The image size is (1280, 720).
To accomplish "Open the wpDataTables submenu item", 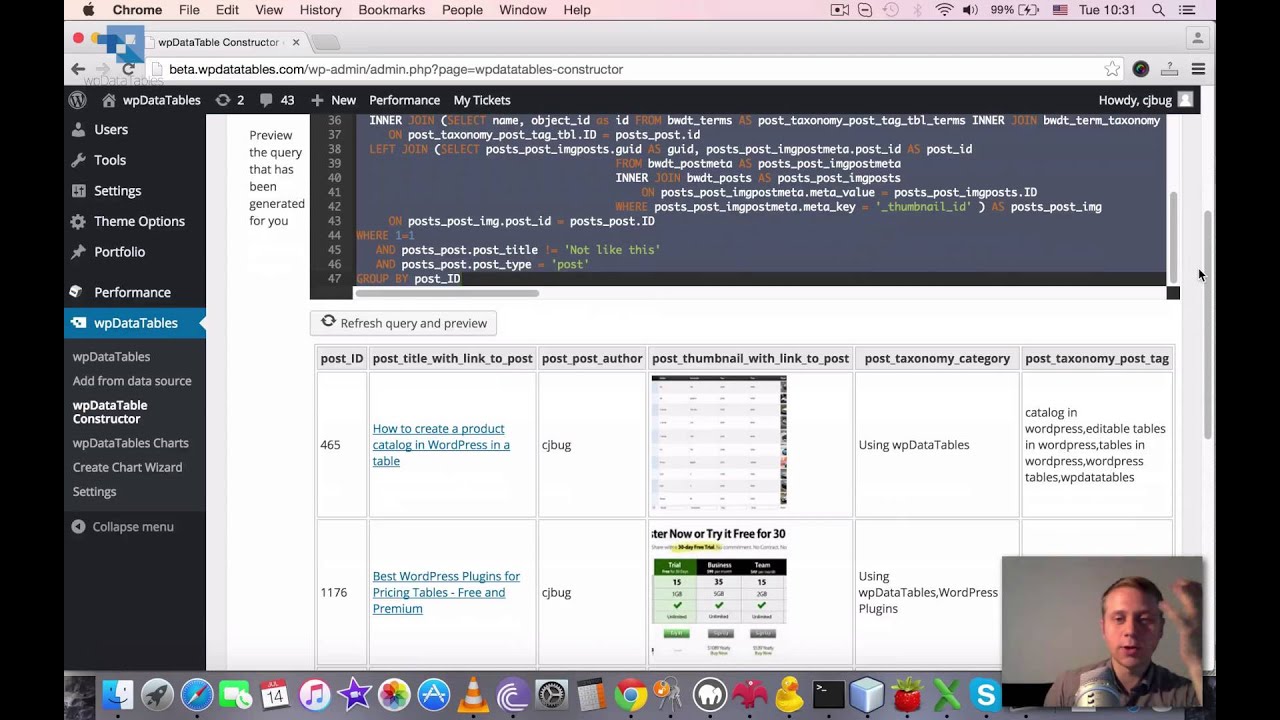I will [x=111, y=357].
